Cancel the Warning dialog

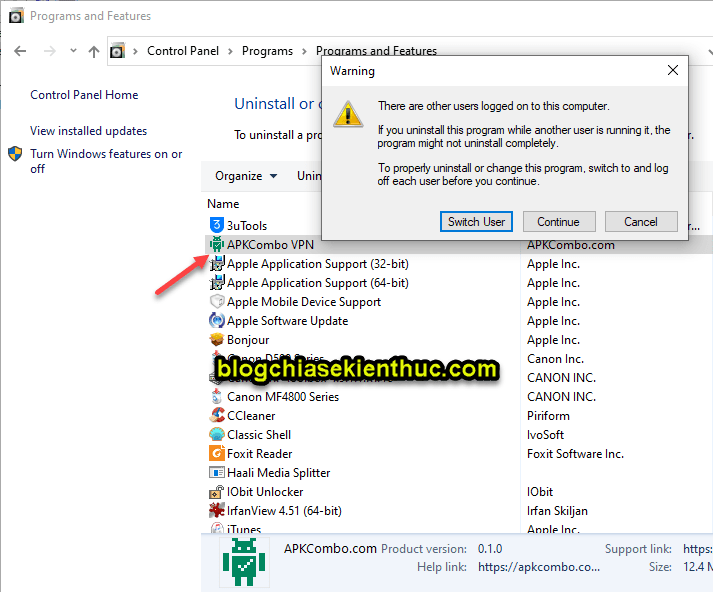pyautogui.click(x=641, y=221)
